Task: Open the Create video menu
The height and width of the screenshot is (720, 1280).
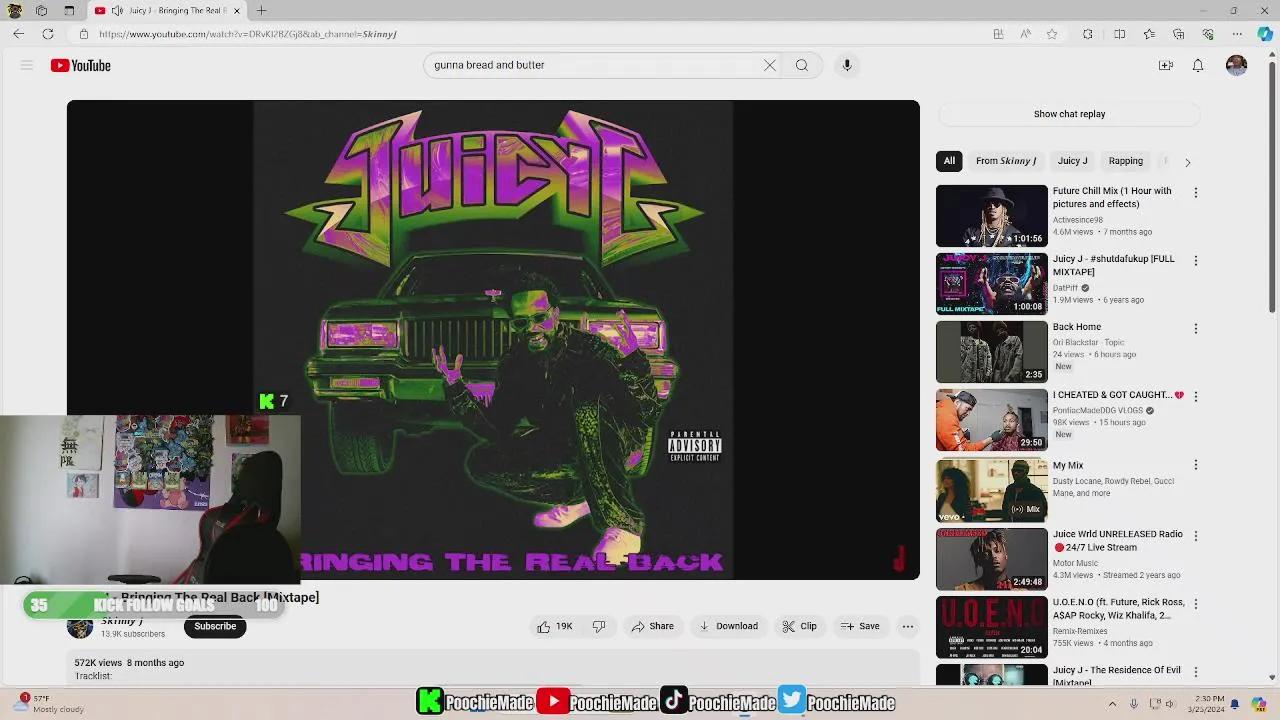Action: coord(1166,65)
